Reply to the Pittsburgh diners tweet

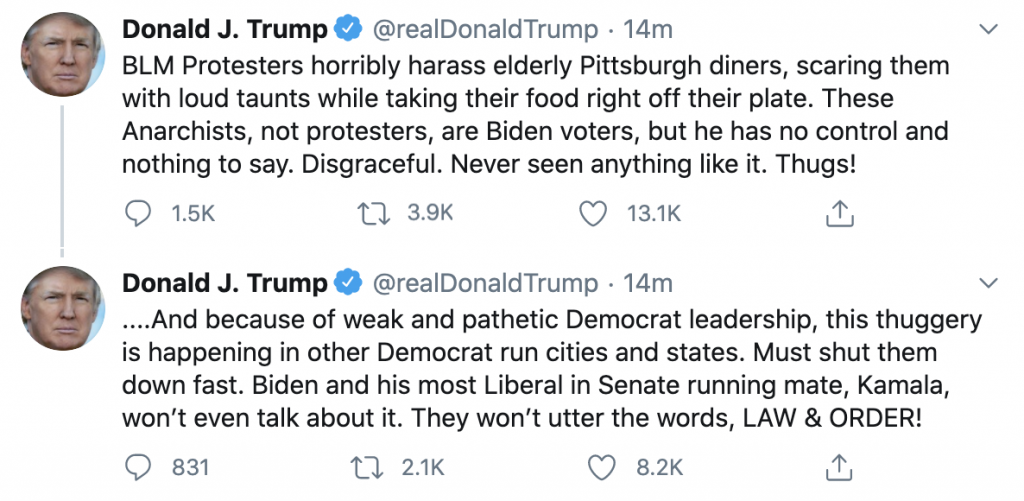click(x=140, y=212)
